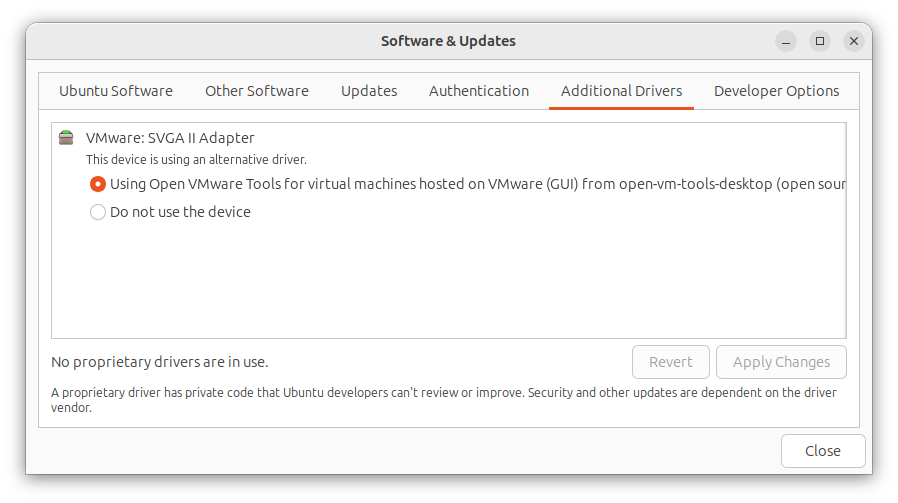Viewport: 898px width, 503px height.
Task: Open the Authentication tab
Action: pyautogui.click(x=479, y=91)
